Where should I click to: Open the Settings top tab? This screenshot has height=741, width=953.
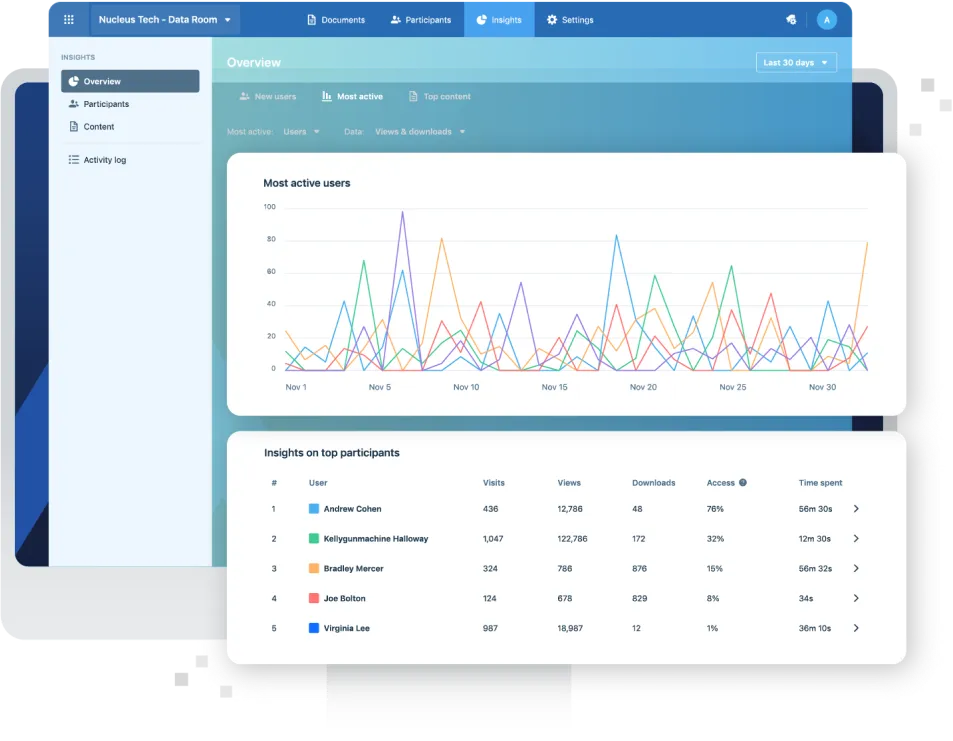(x=570, y=19)
